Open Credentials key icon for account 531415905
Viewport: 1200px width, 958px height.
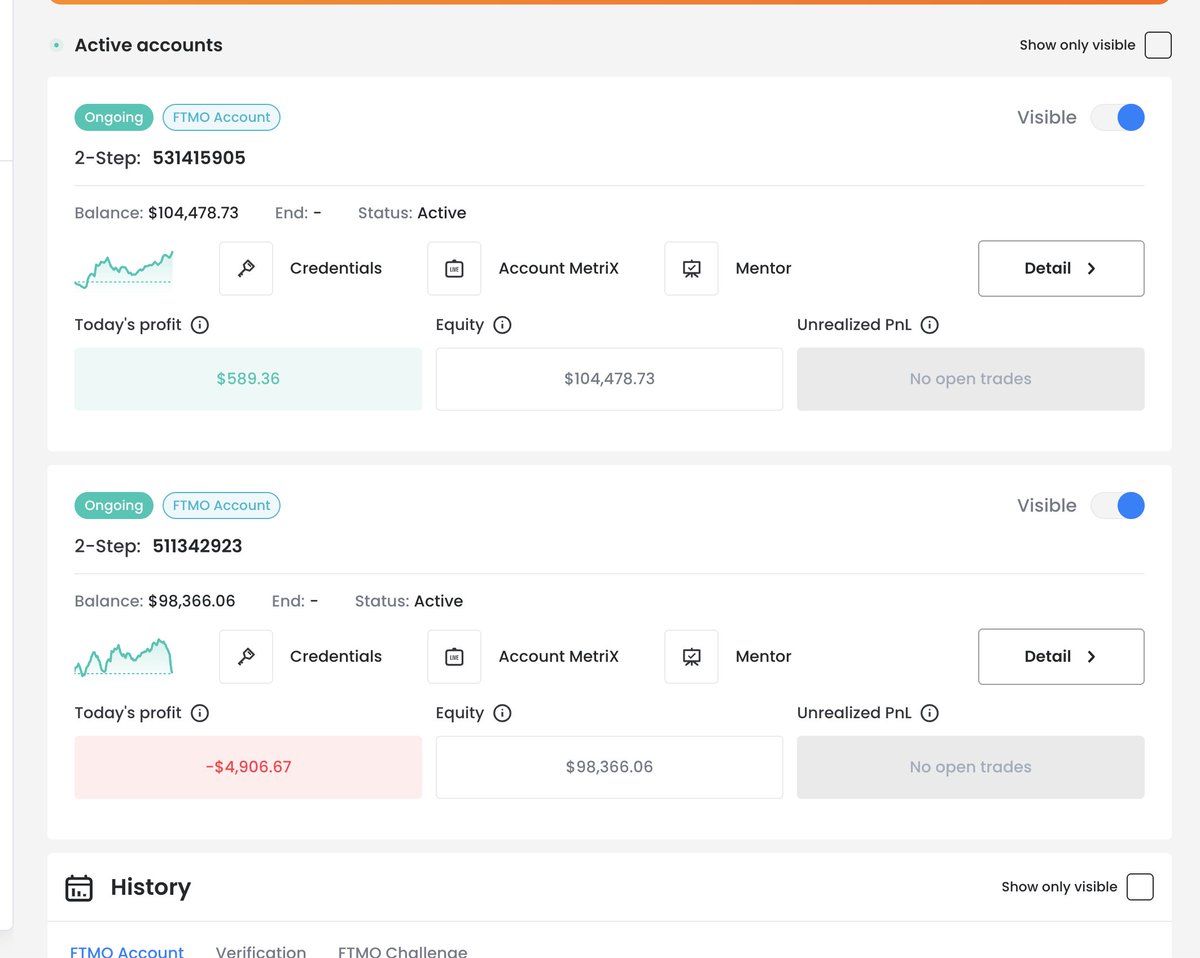pos(246,268)
